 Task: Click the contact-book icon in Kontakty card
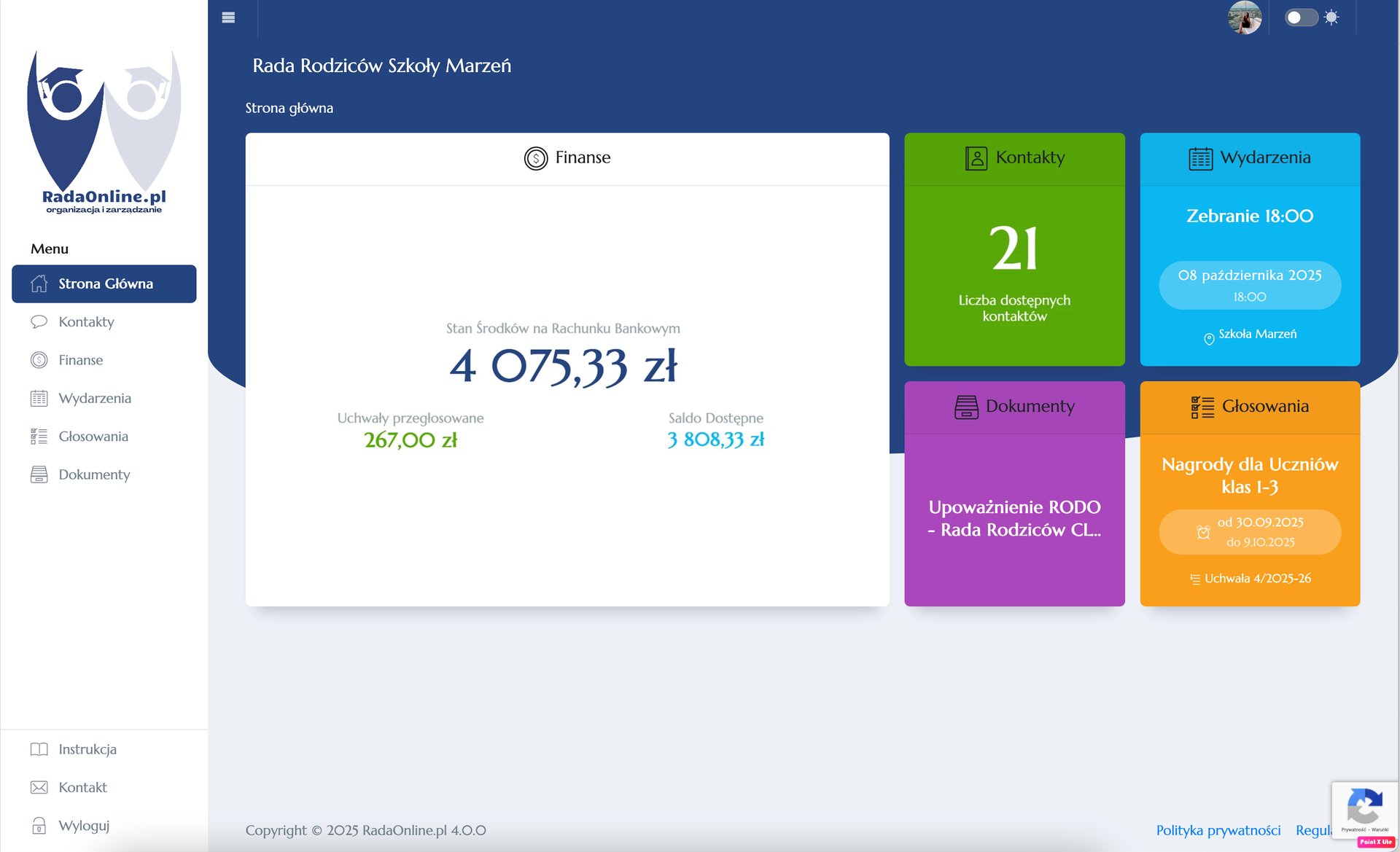tap(976, 158)
